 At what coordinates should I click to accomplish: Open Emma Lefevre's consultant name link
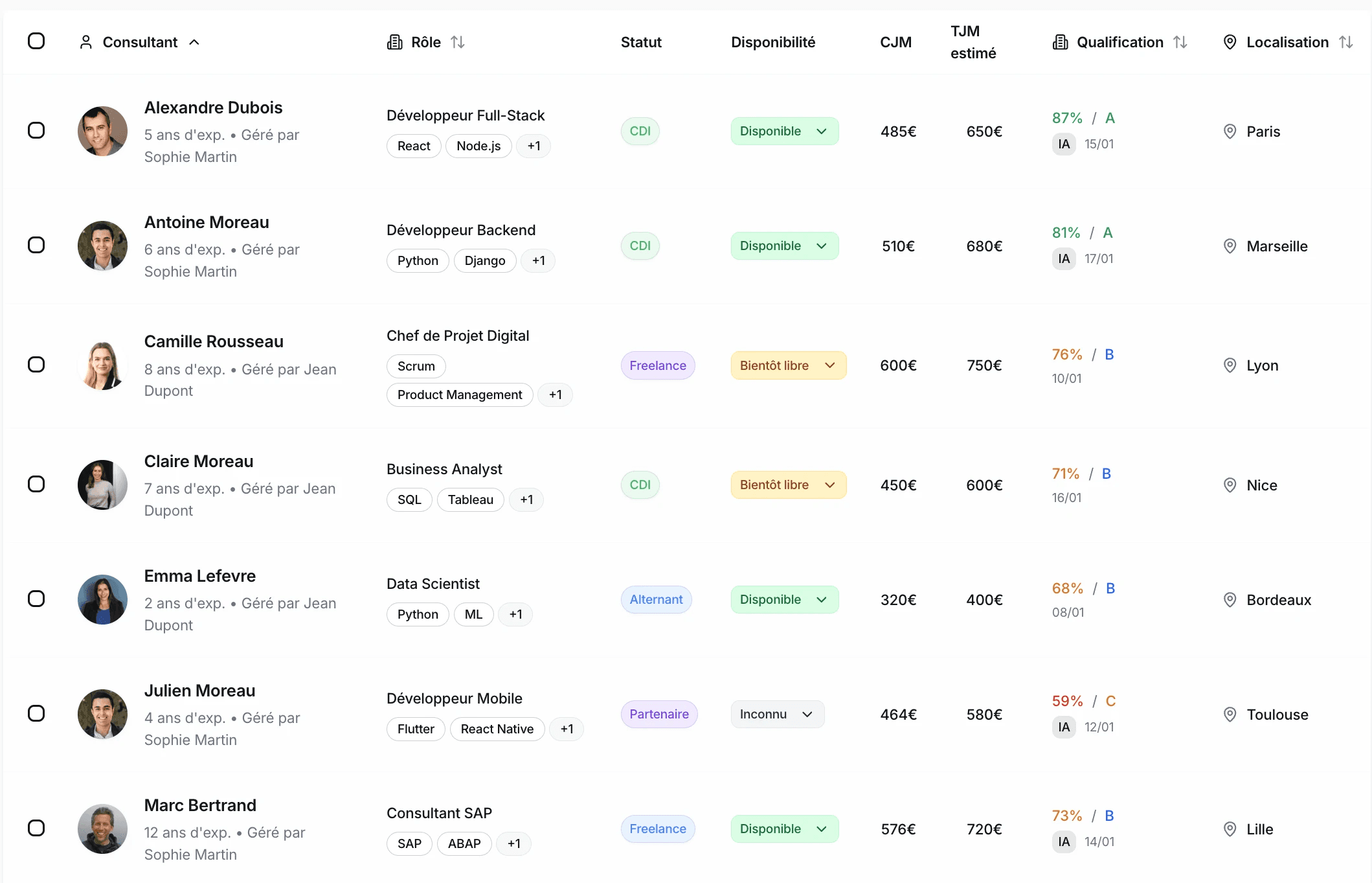199,576
